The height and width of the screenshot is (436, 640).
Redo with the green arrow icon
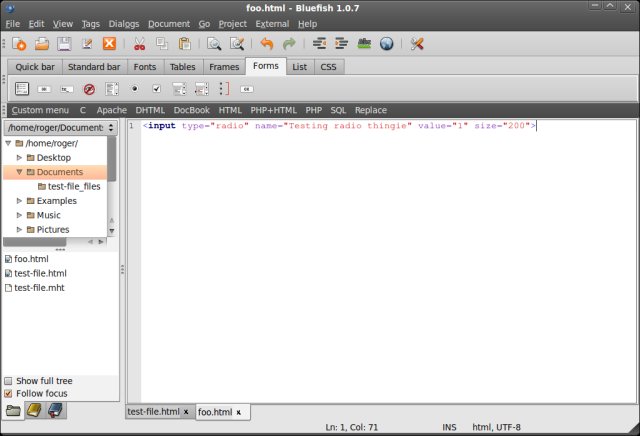pyautogui.click(x=289, y=44)
